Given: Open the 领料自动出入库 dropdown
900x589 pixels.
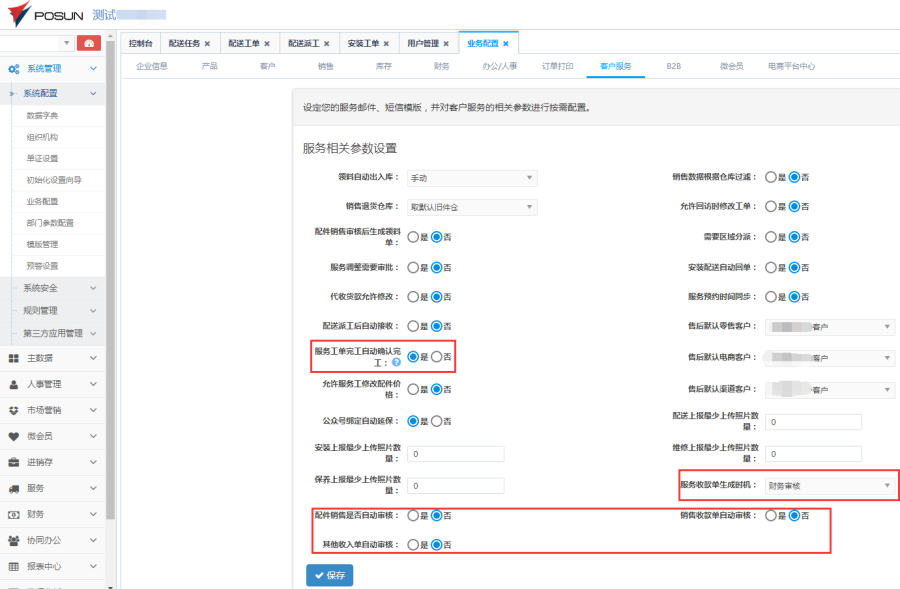Looking at the screenshot, I should coord(471,178).
